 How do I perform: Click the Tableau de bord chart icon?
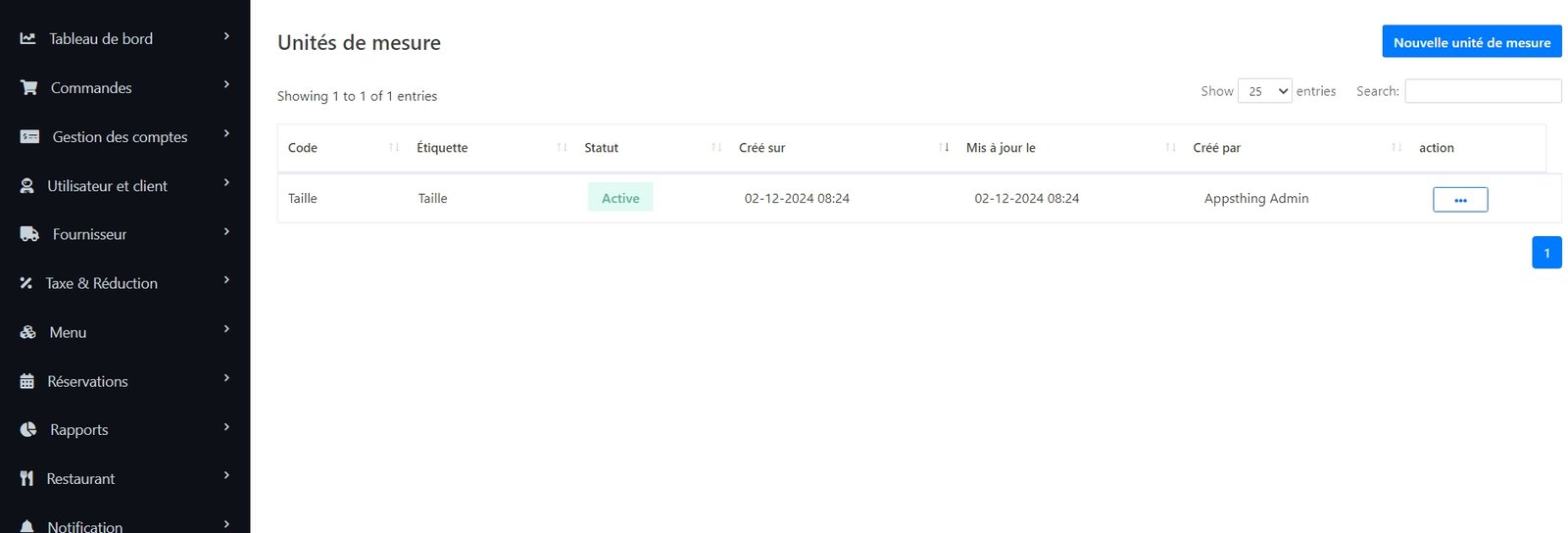coord(27,38)
